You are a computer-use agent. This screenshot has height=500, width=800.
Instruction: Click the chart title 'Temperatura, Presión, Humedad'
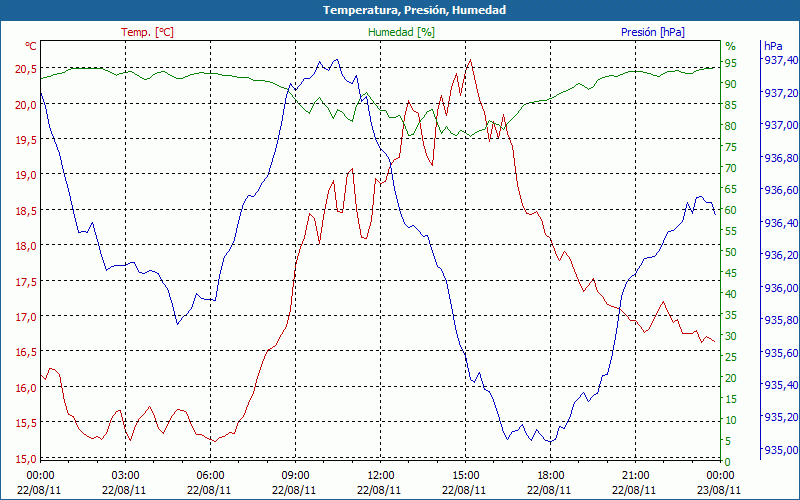pyautogui.click(x=414, y=10)
